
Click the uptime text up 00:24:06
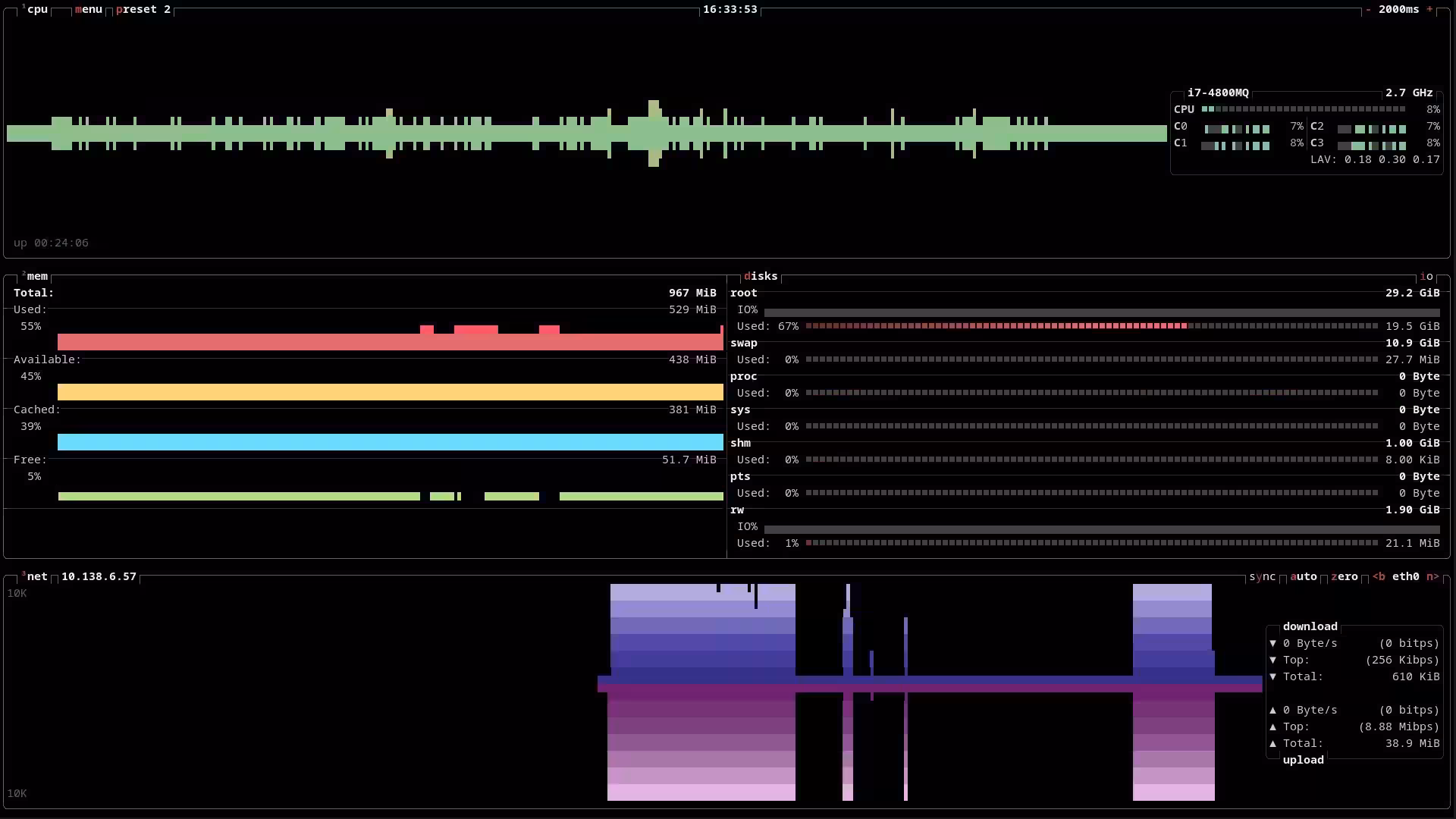click(x=51, y=243)
